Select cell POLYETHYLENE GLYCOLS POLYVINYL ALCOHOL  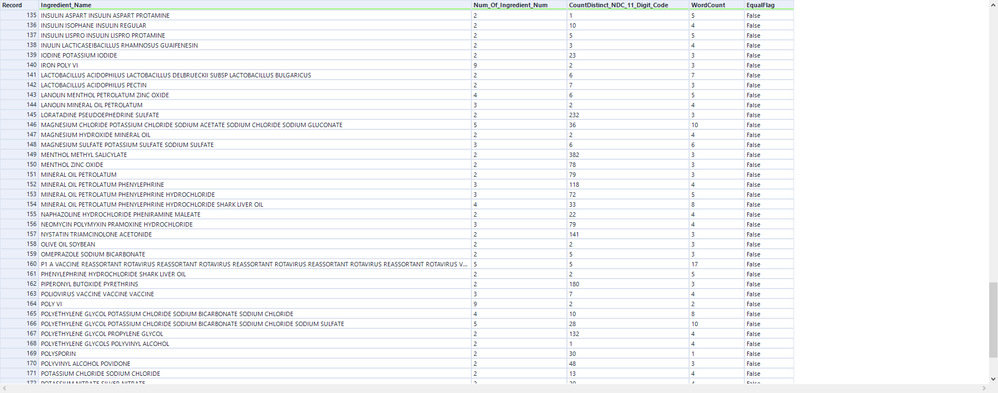click(x=255, y=343)
